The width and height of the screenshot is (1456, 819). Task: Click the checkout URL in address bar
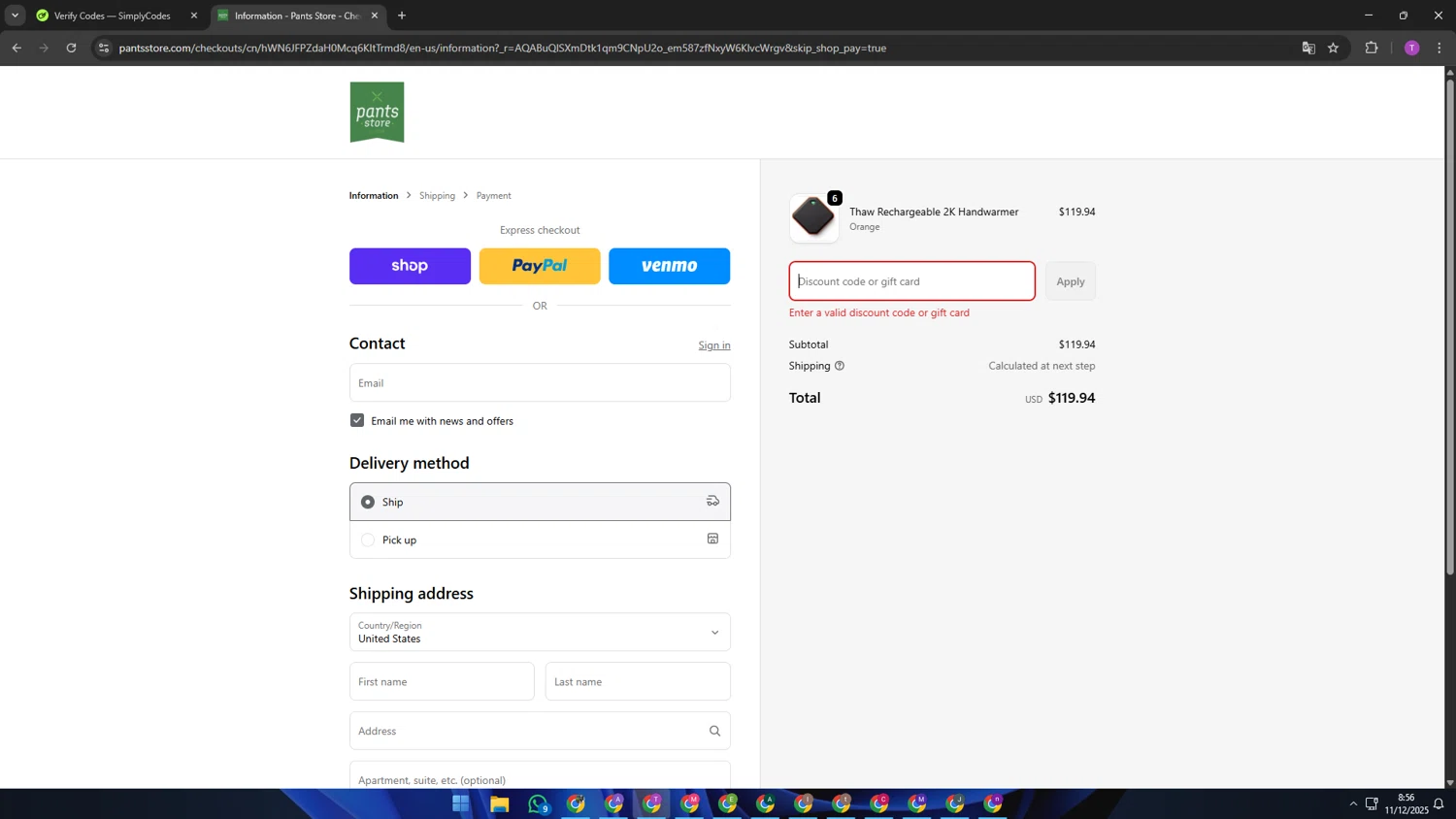click(502, 48)
